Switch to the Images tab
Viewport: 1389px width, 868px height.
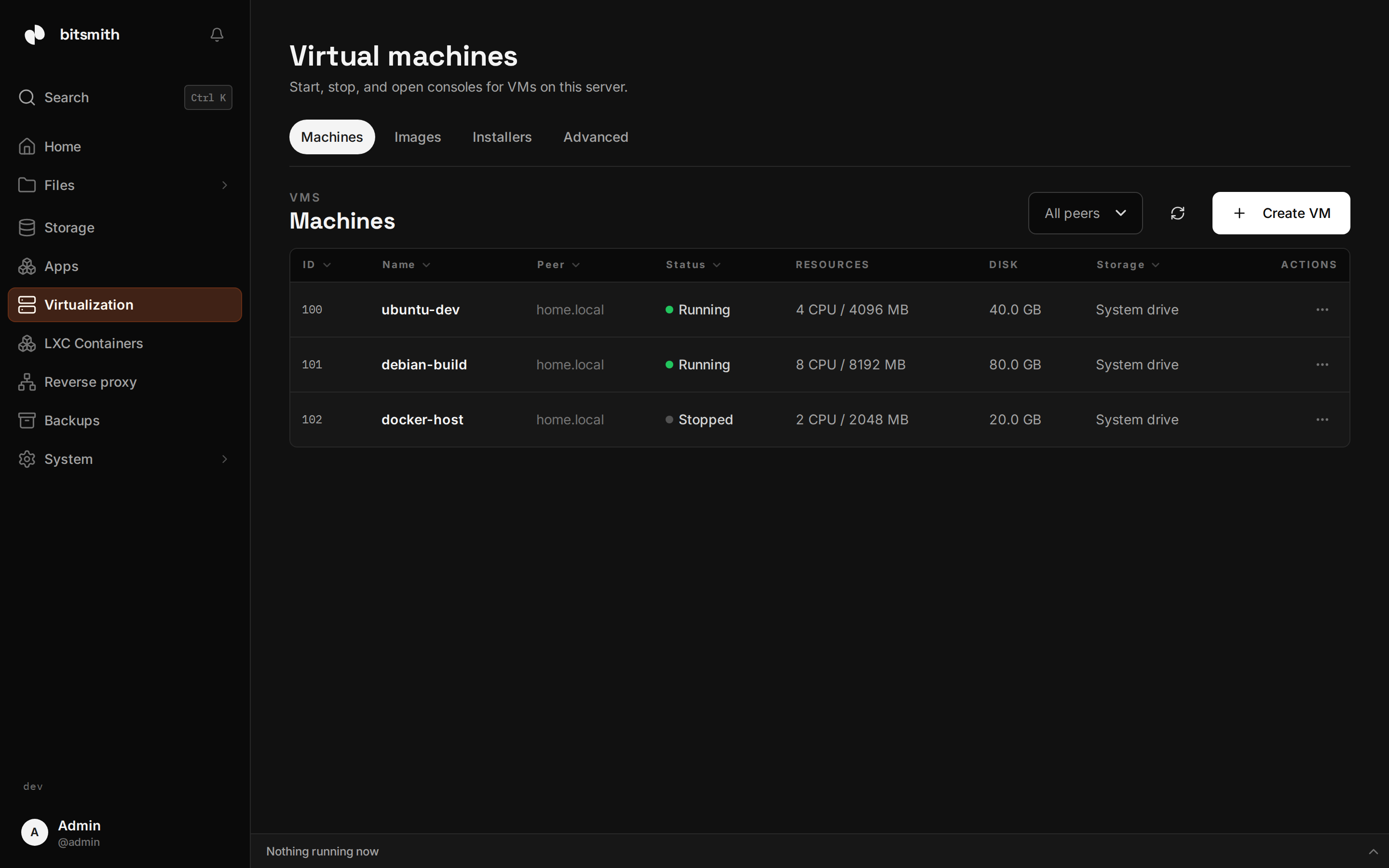coord(417,136)
